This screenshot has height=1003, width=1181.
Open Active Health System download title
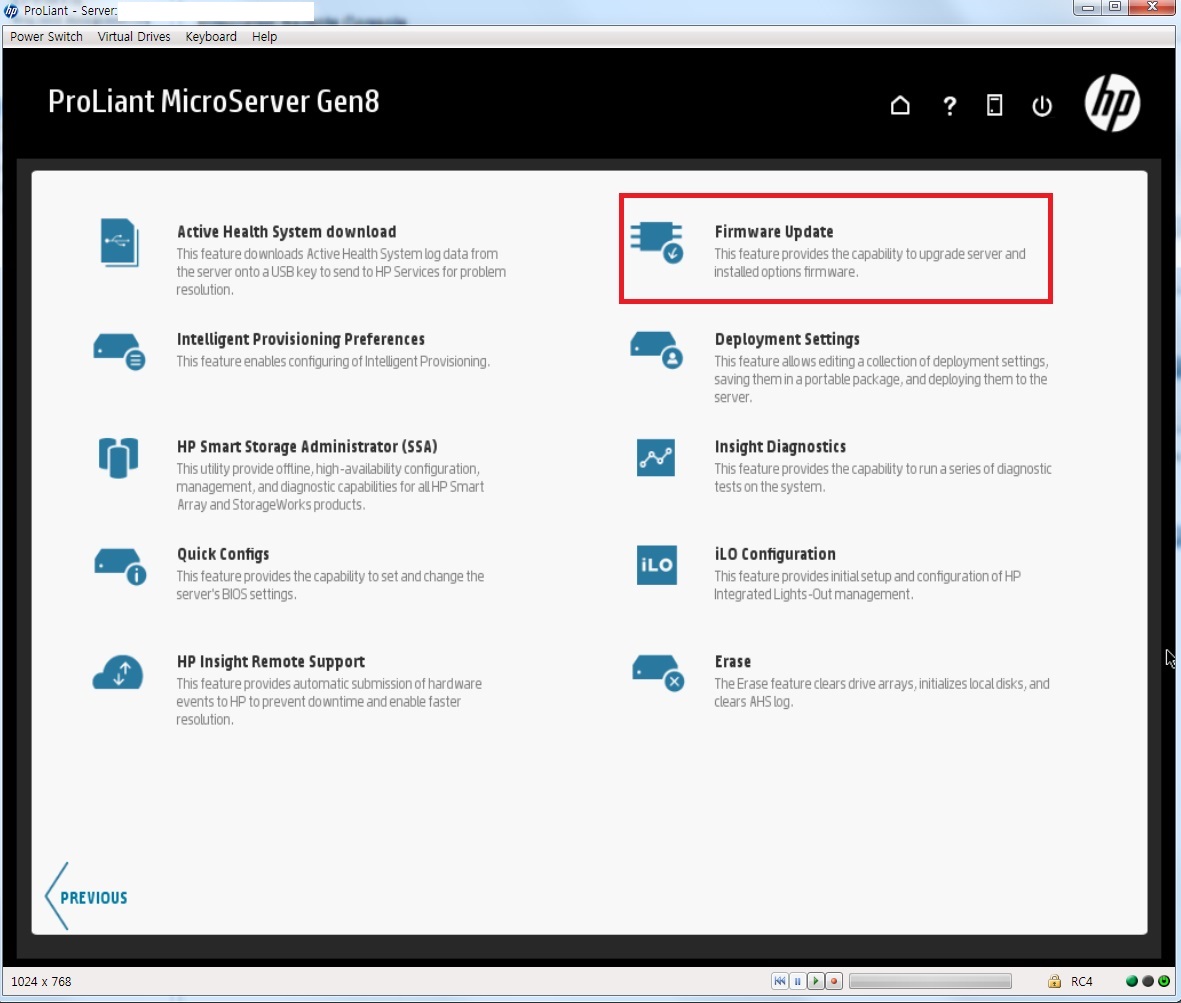(x=286, y=232)
